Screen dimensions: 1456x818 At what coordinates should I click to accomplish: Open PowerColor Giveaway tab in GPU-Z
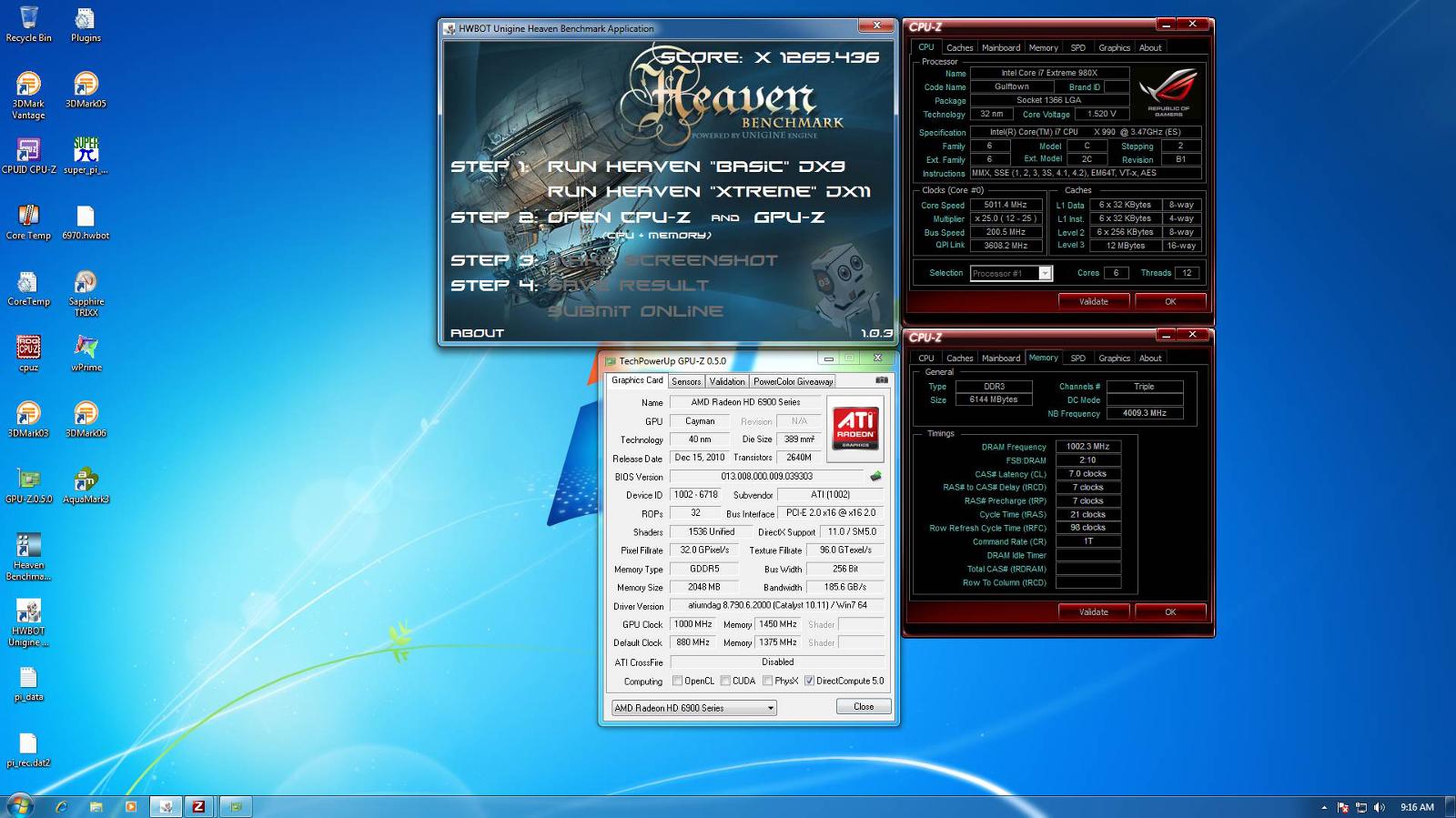[793, 381]
